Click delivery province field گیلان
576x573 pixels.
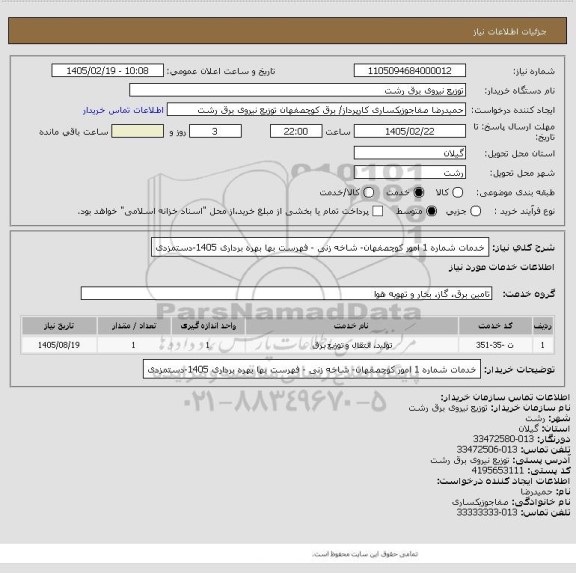pos(410,153)
